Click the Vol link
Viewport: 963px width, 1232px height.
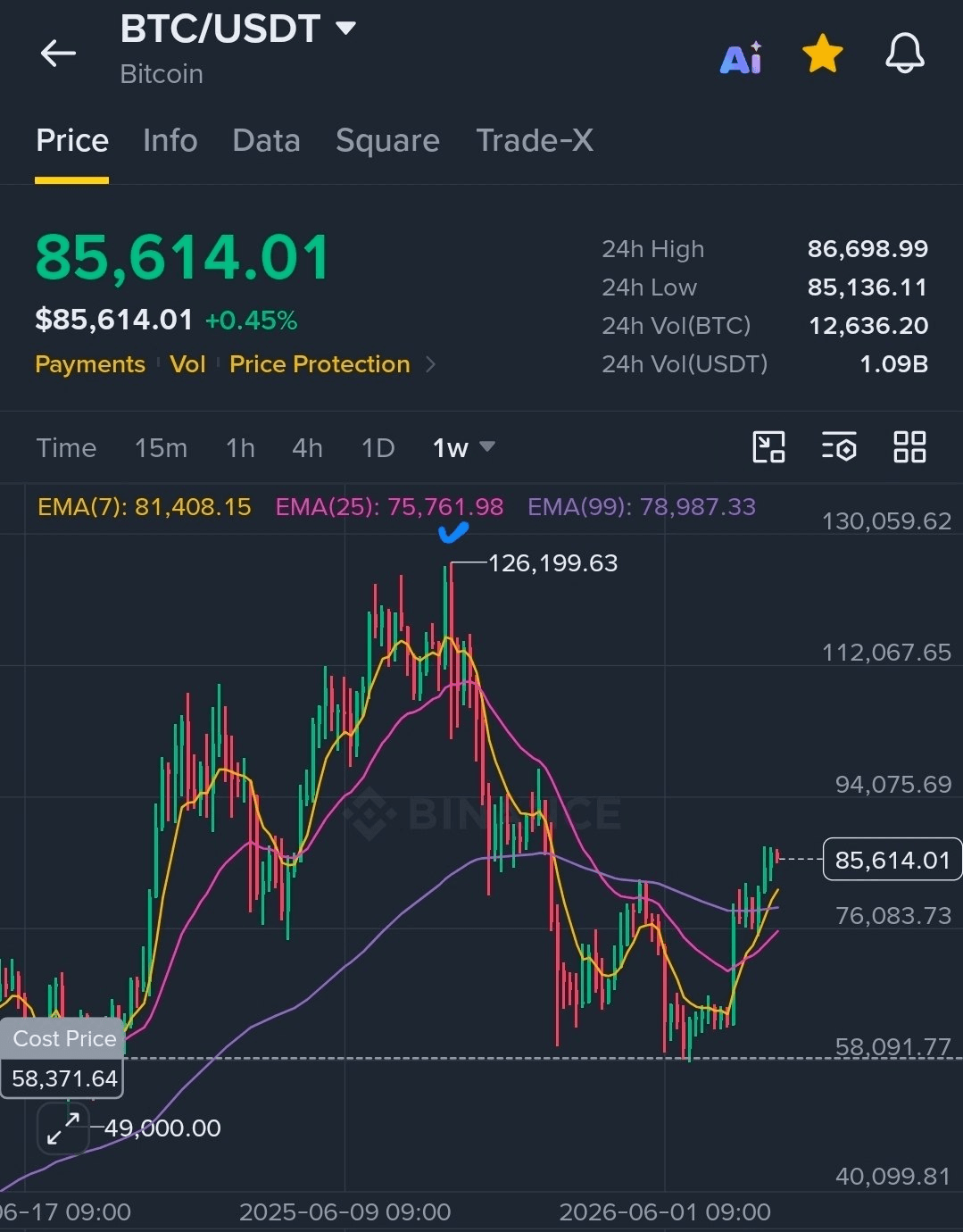point(187,364)
